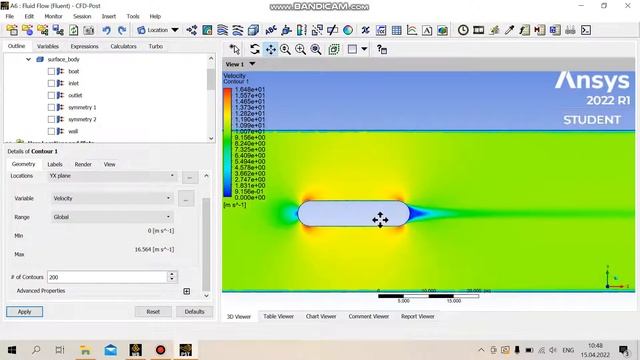Screen dimensions: 640x360
Task: Open the Function Calculator icon
Action: (x=524, y=30)
